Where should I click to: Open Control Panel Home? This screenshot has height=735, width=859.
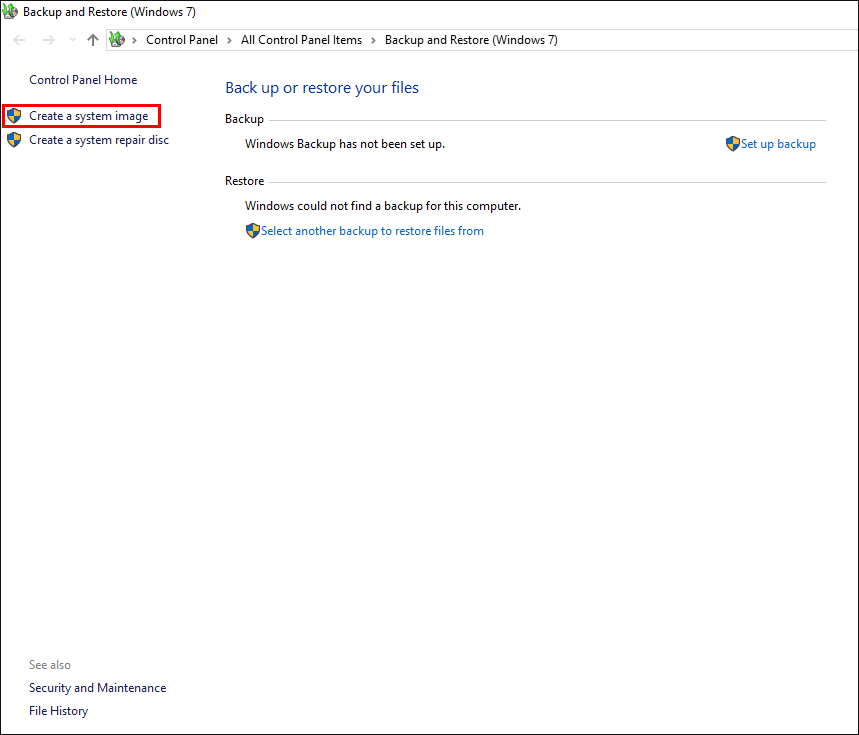[83, 80]
